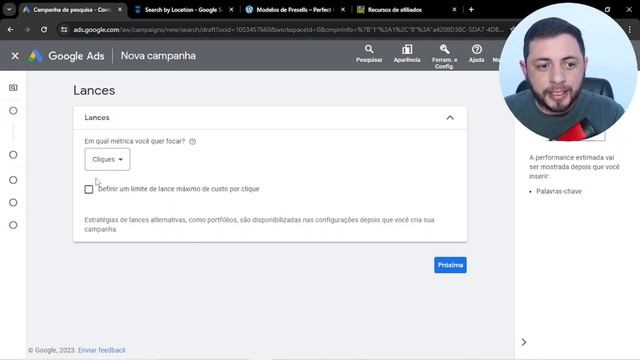Select the third step circle in the left stepper
640x360 pixels.
coord(13,180)
